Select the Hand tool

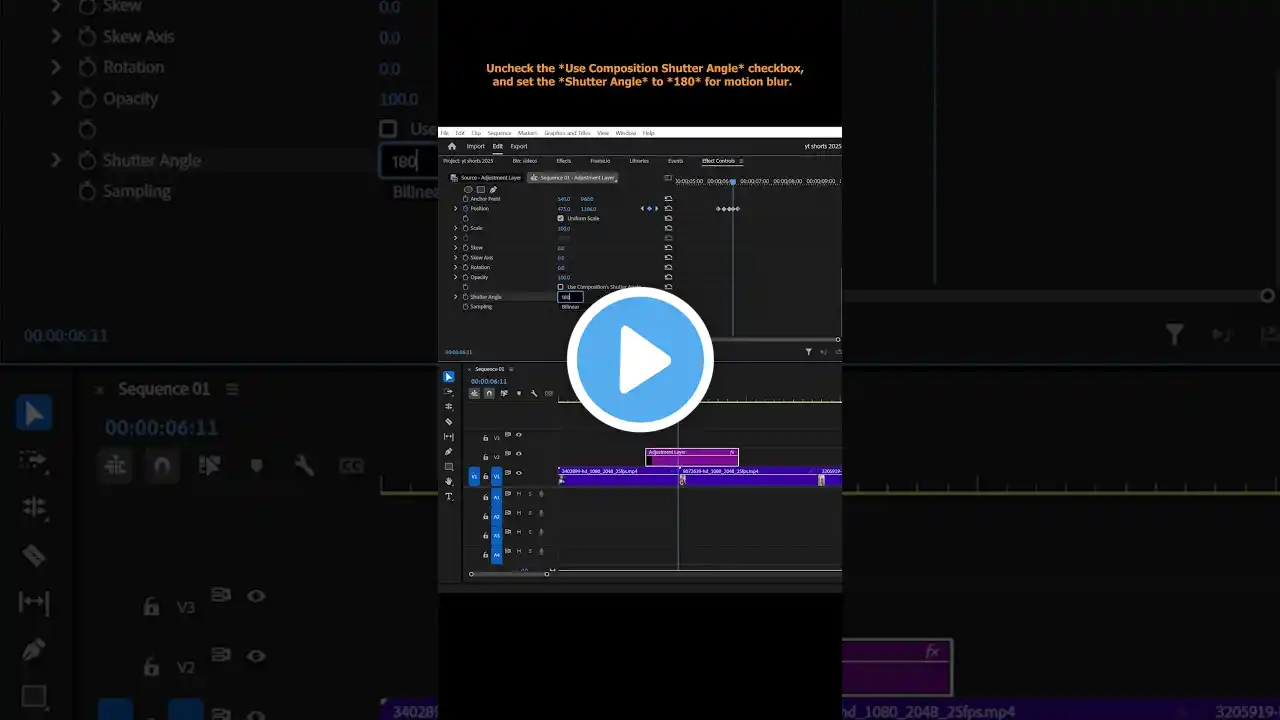pyautogui.click(x=449, y=481)
